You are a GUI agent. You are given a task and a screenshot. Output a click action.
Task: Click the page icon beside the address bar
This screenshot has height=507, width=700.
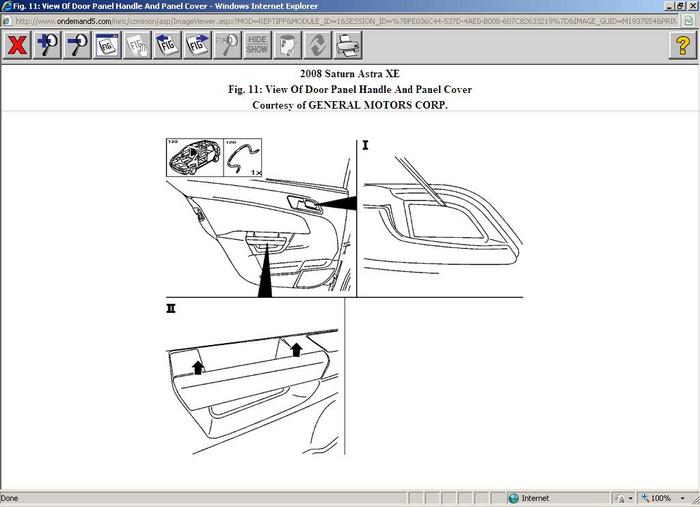689,21
